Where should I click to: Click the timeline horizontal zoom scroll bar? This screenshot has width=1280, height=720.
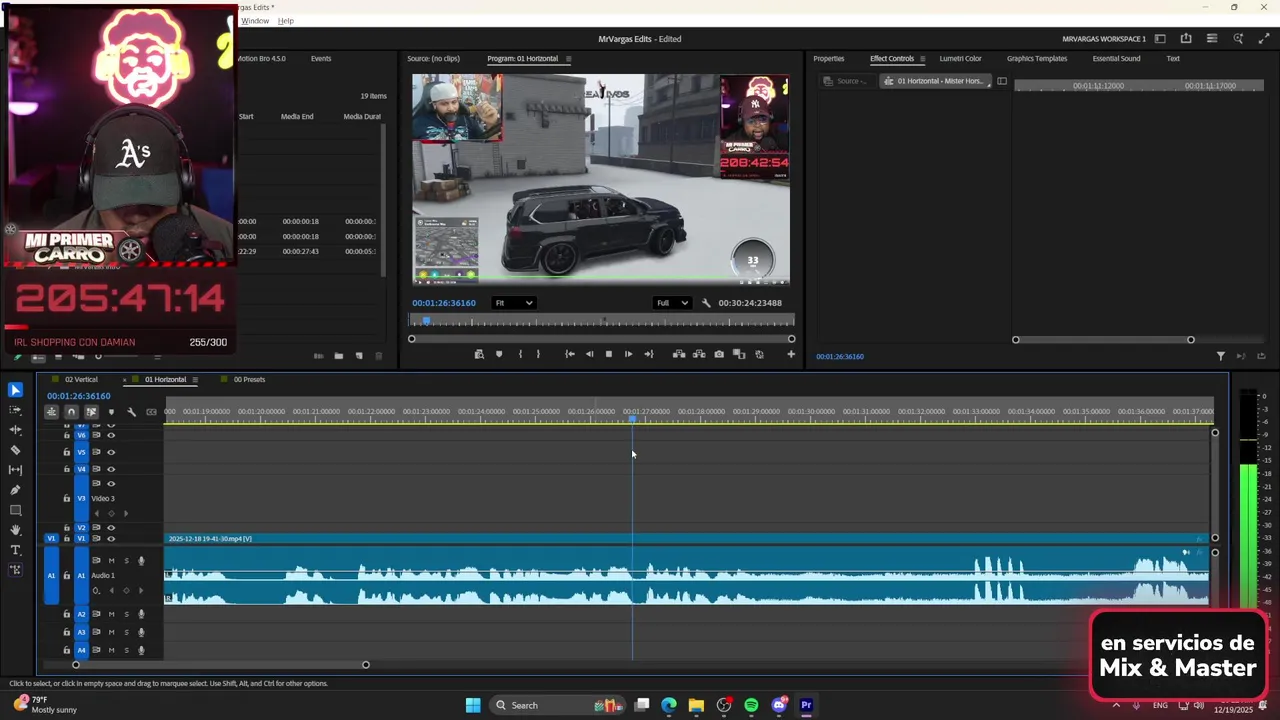pyautogui.click(x=220, y=665)
